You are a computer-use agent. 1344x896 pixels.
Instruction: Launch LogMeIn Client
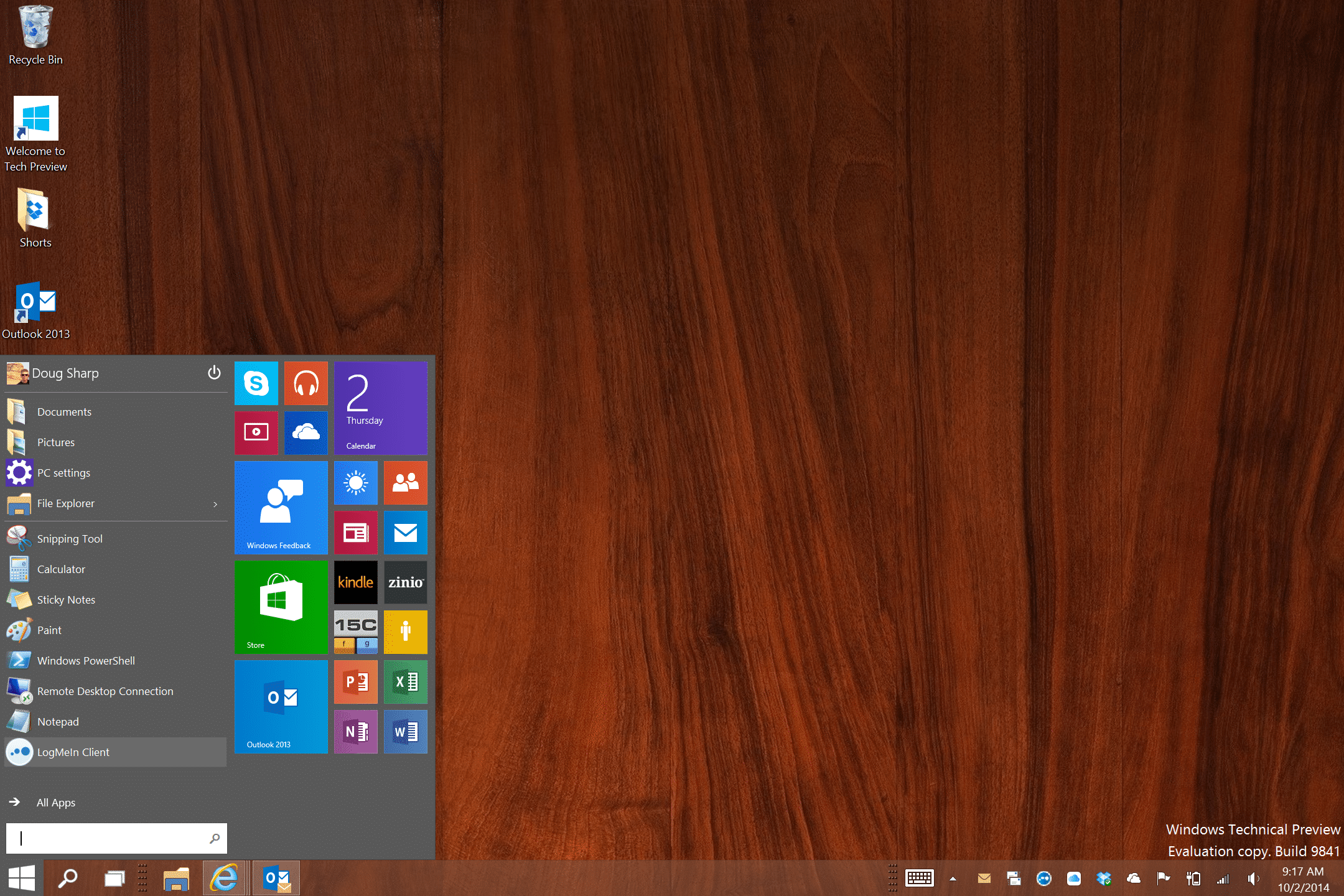pyautogui.click(x=116, y=752)
